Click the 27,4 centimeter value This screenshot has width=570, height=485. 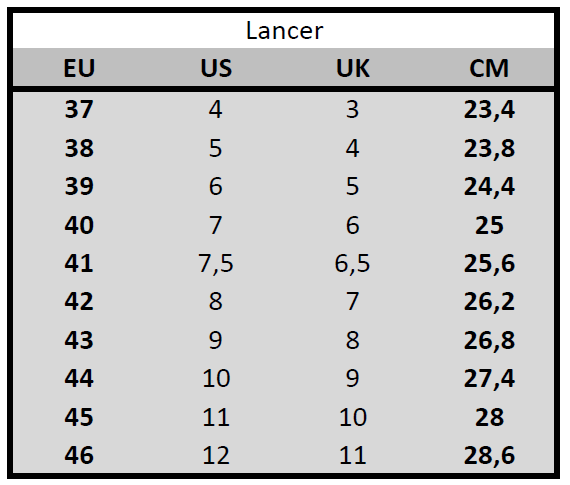(489, 379)
